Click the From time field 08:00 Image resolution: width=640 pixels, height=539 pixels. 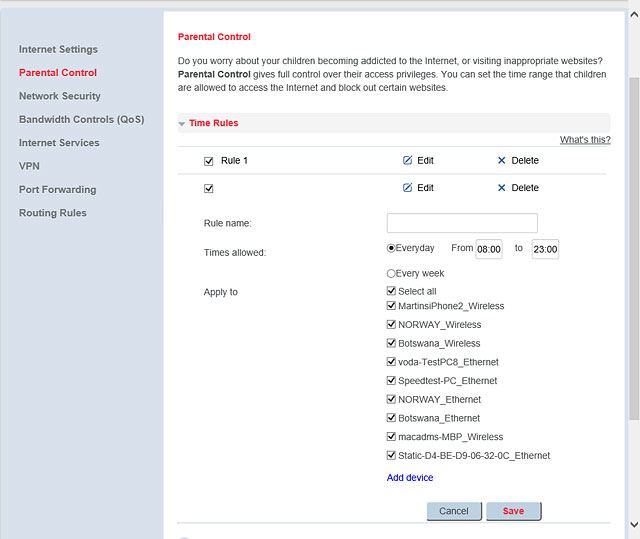click(x=489, y=249)
